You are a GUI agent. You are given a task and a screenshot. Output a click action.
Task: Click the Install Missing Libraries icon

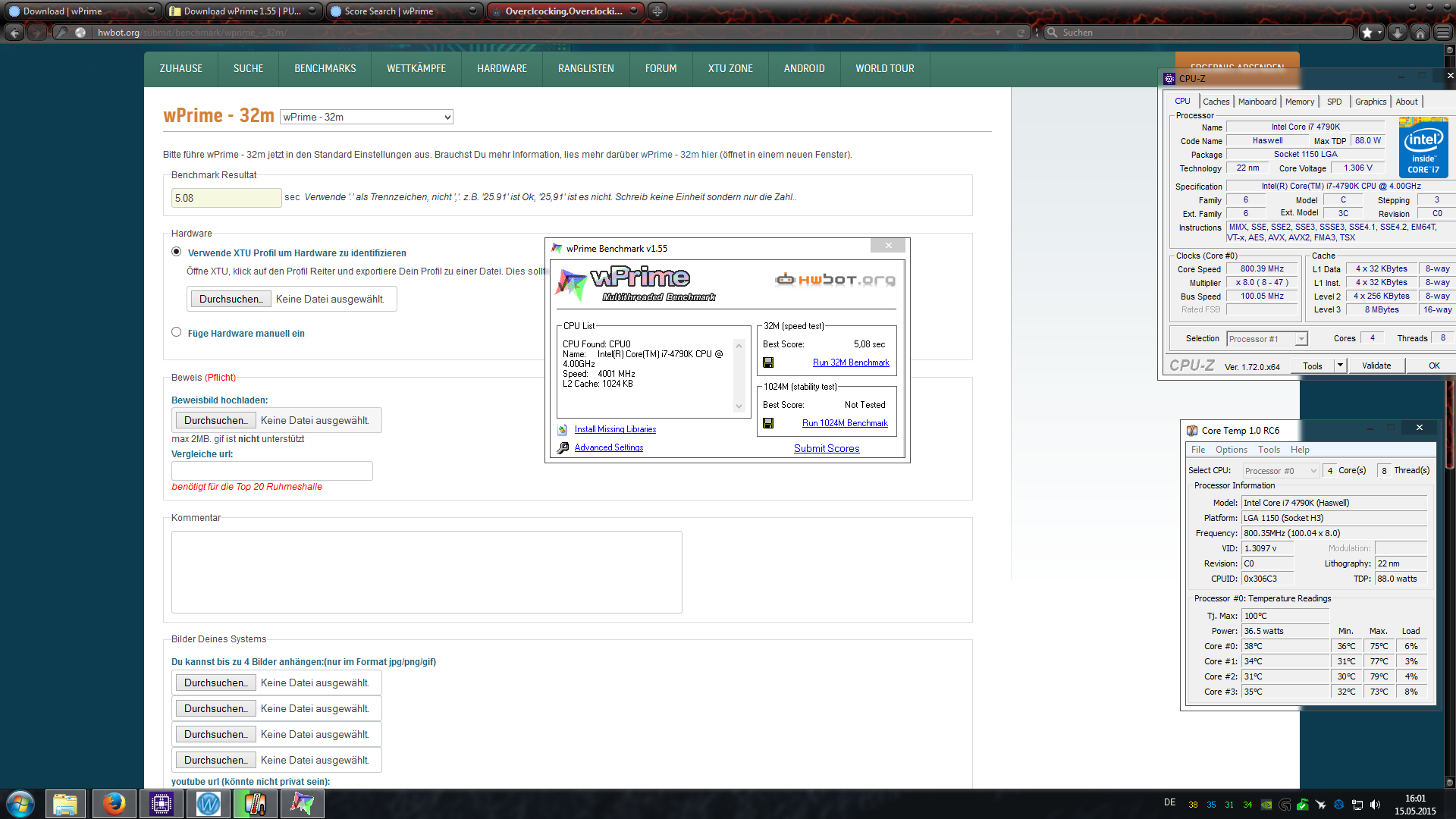[563, 429]
